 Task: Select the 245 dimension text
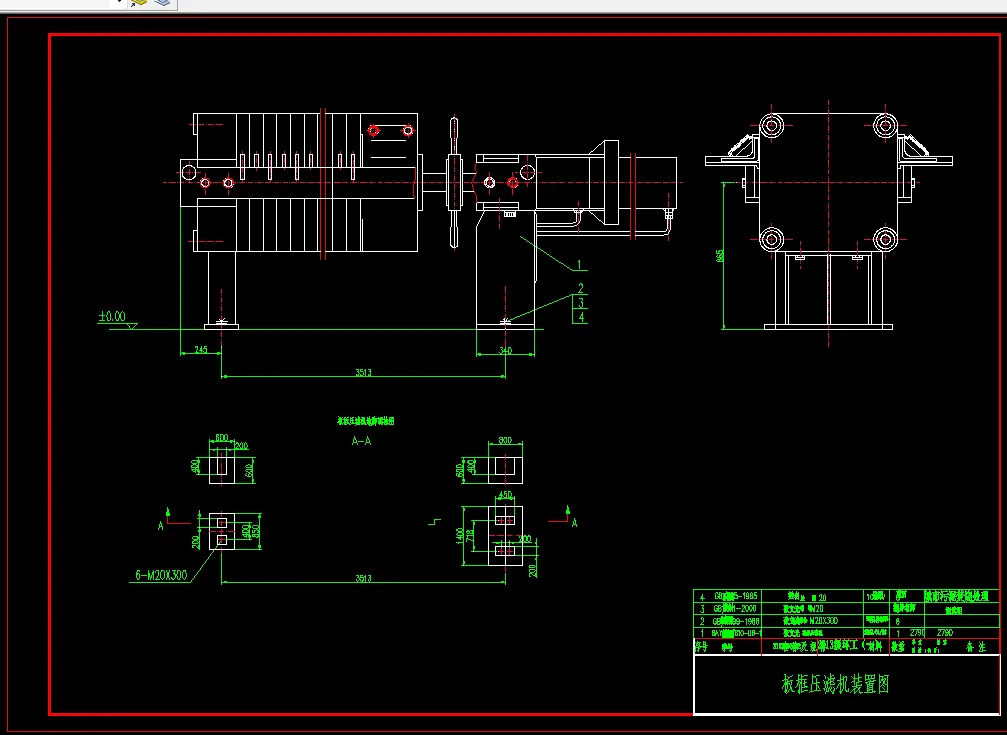(x=200, y=350)
